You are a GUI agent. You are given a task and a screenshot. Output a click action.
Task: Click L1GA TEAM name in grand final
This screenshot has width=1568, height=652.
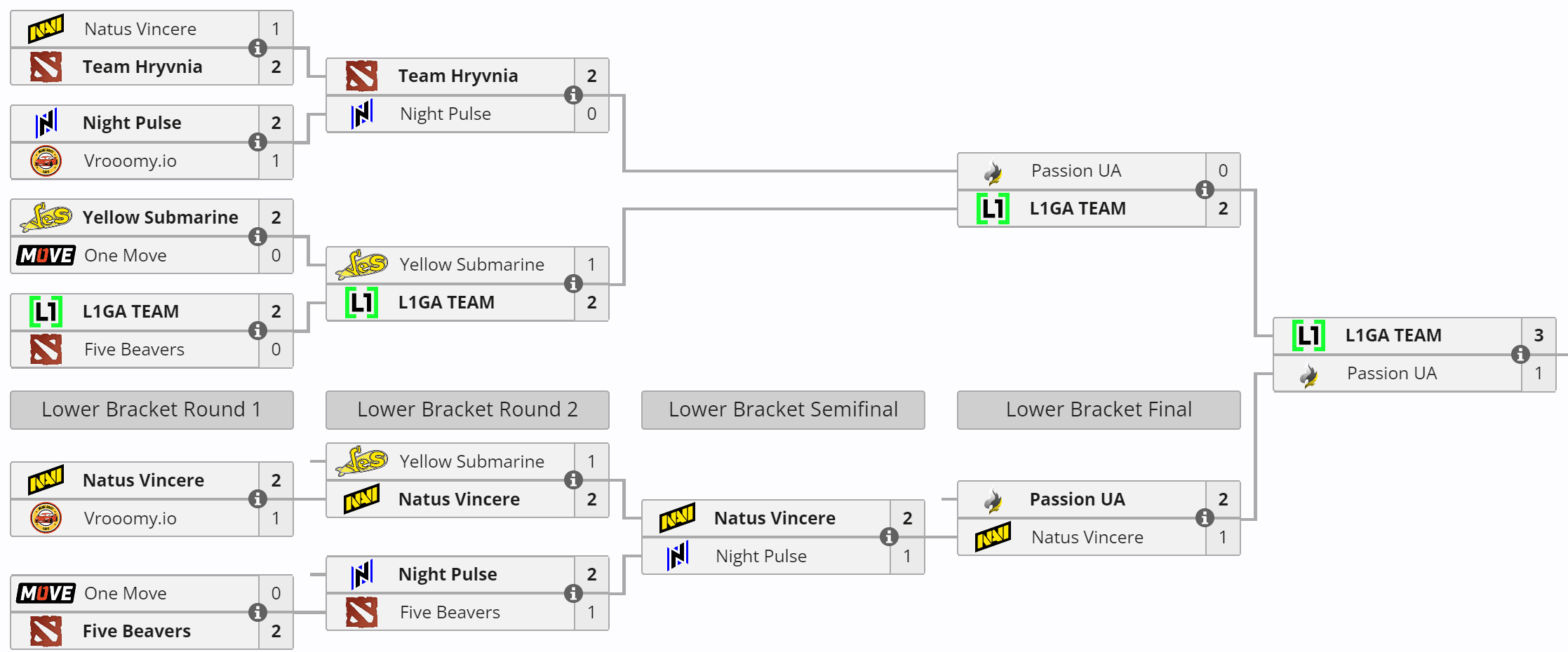point(1393,335)
